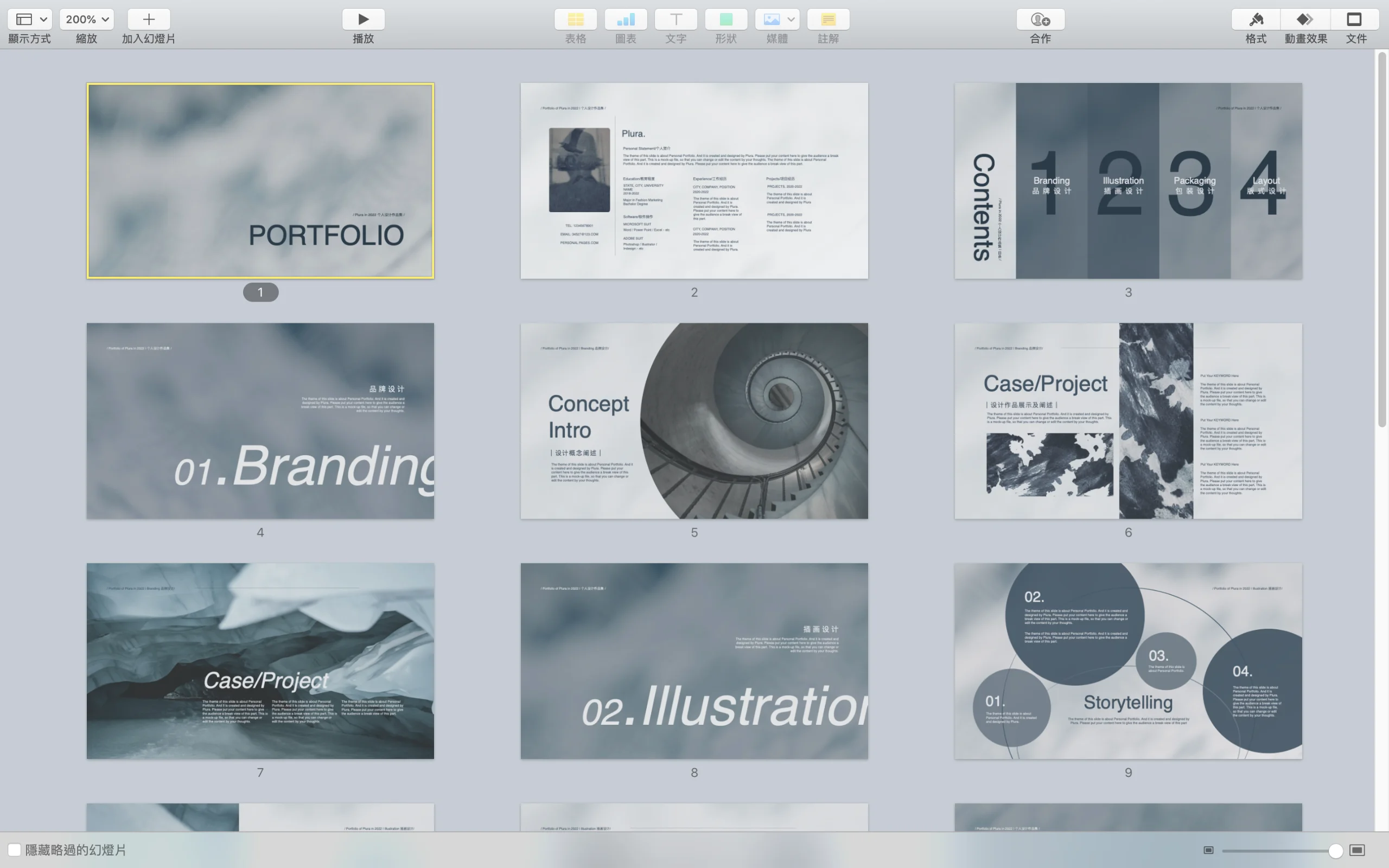Insert a table from the toolbar
Screen dimensions: 1389x868
click(x=575, y=20)
